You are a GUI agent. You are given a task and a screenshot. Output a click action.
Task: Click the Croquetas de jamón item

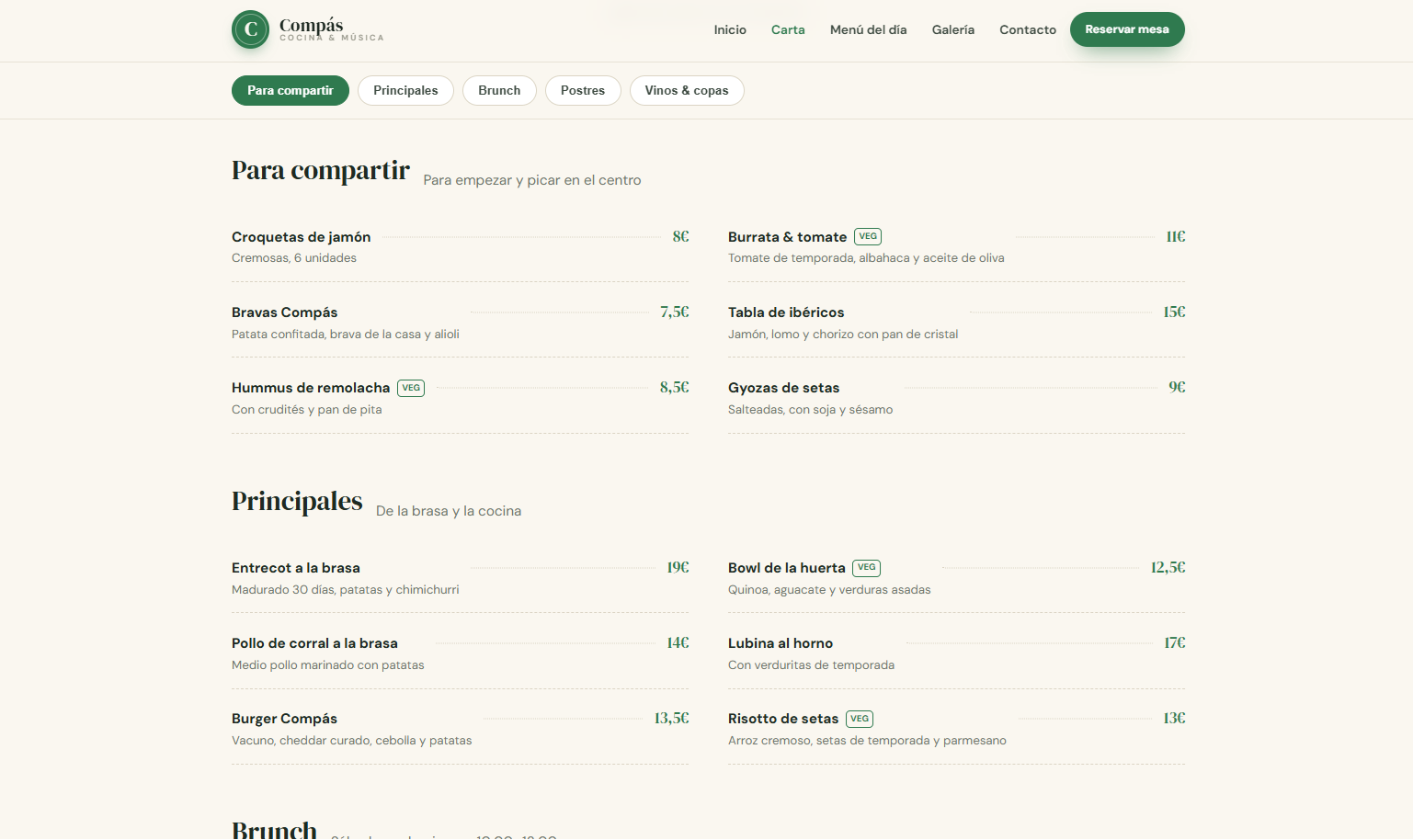302,237
